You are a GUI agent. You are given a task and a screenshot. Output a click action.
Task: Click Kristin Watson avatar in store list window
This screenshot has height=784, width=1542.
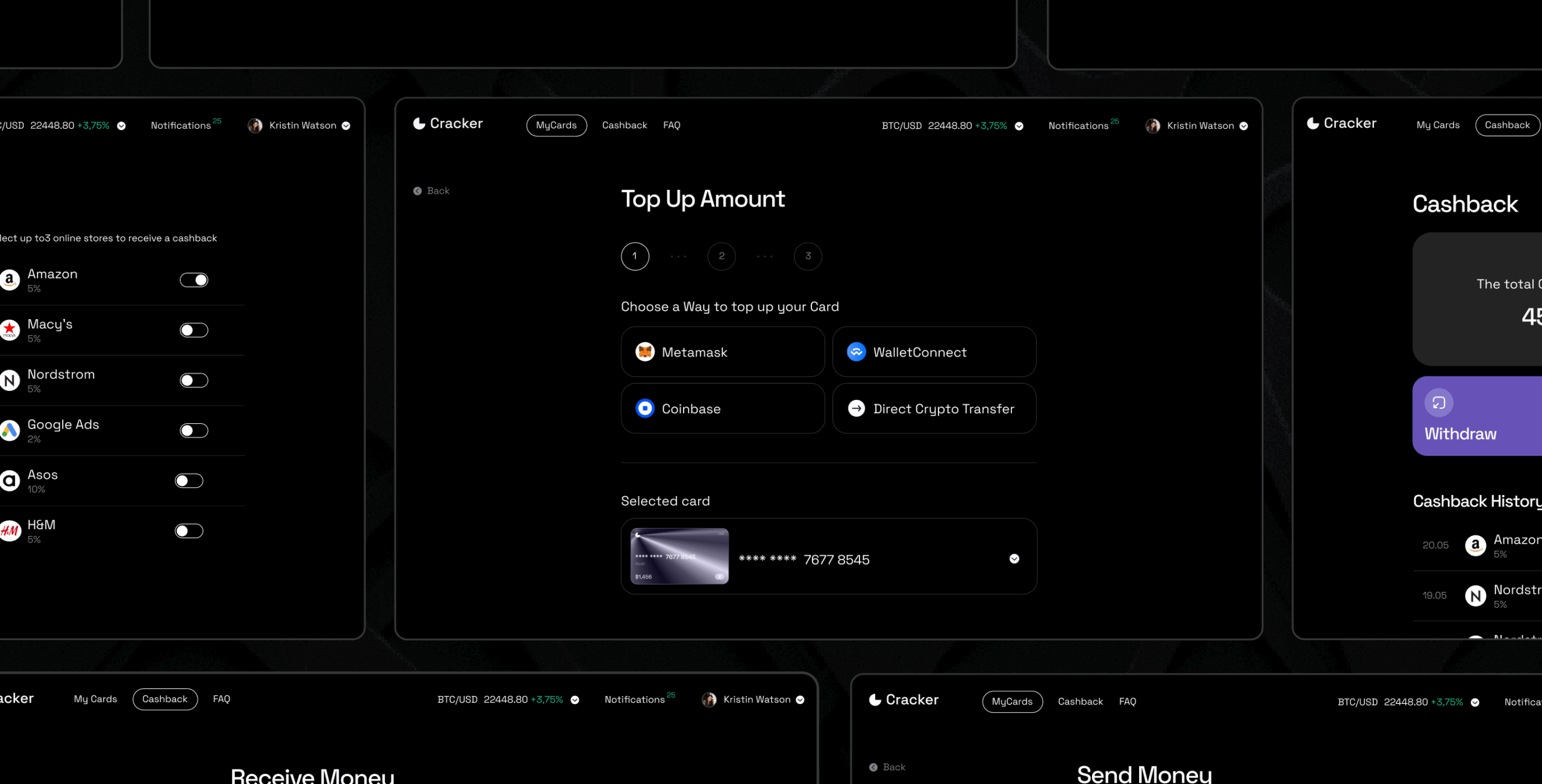tap(255, 125)
